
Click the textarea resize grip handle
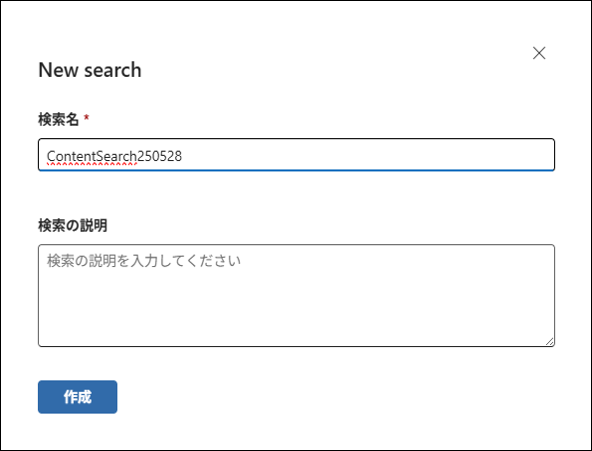tap(550, 342)
